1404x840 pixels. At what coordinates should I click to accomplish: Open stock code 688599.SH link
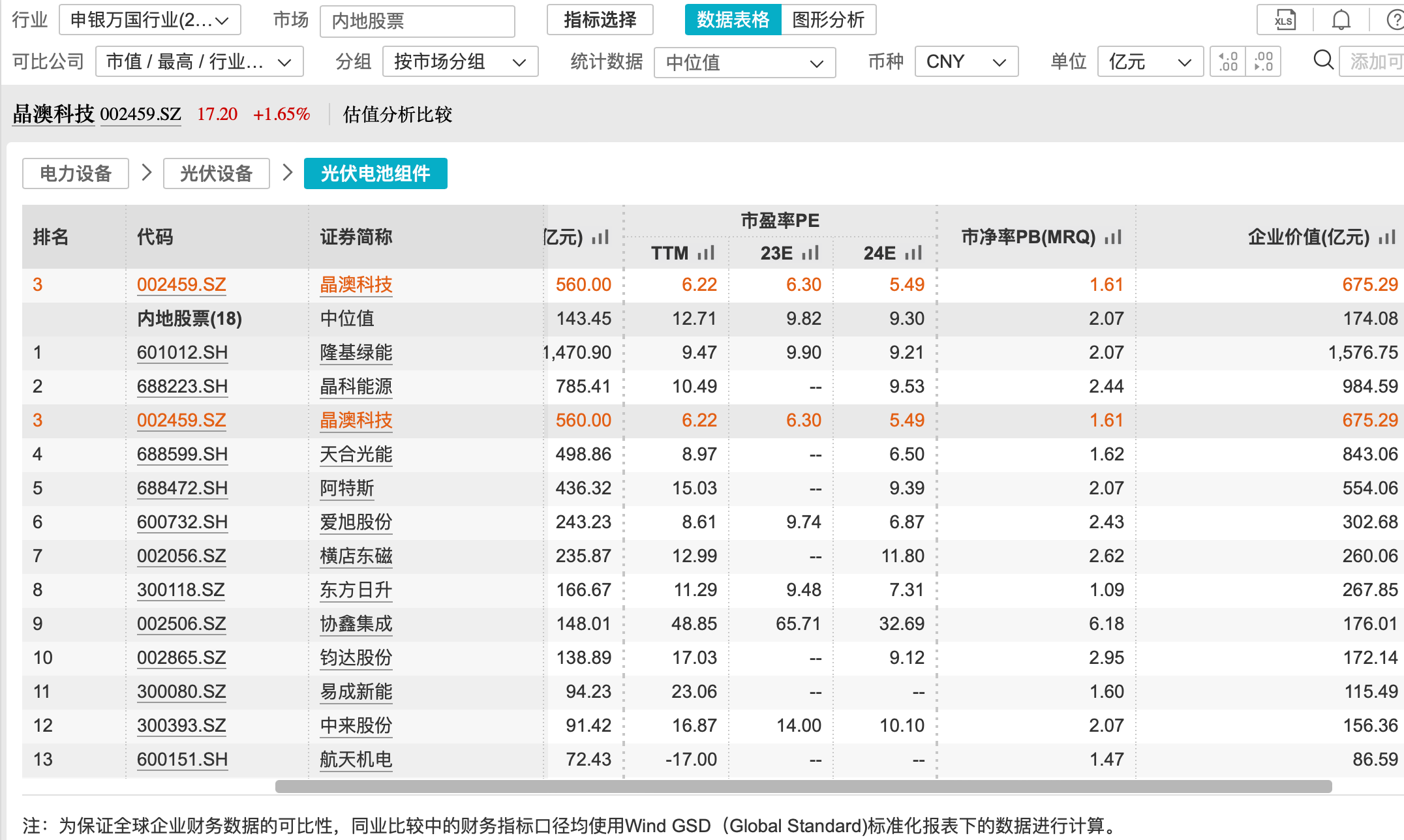tap(182, 455)
